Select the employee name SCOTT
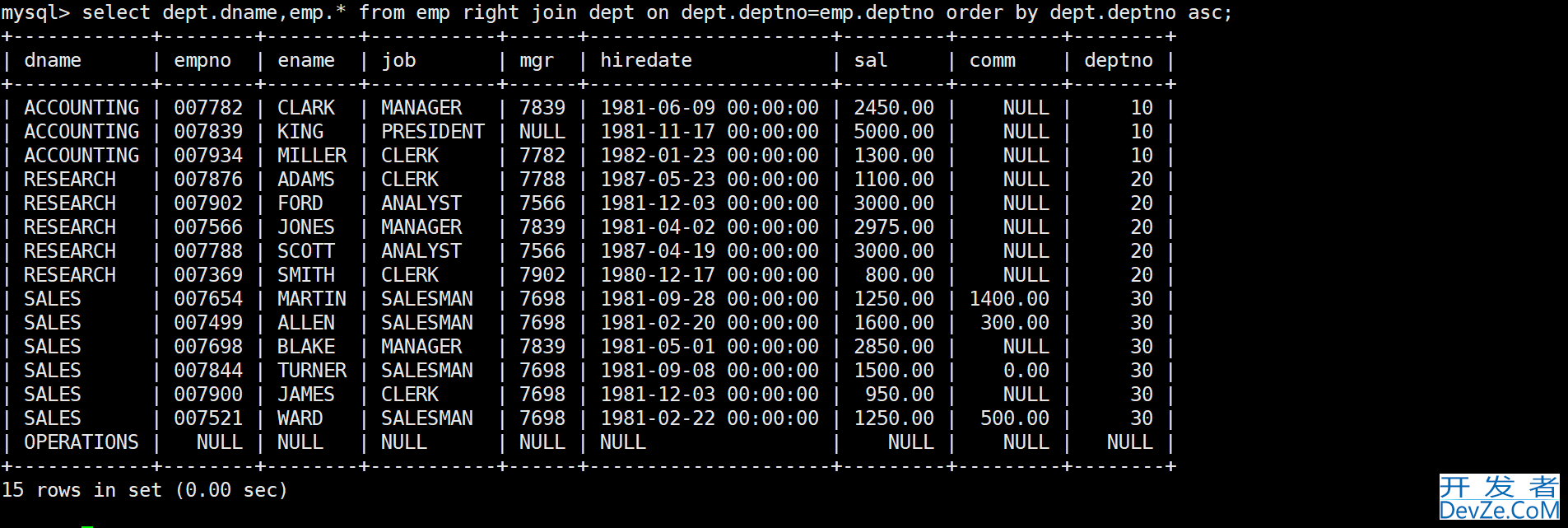This screenshot has height=528, width=1568. [306, 251]
